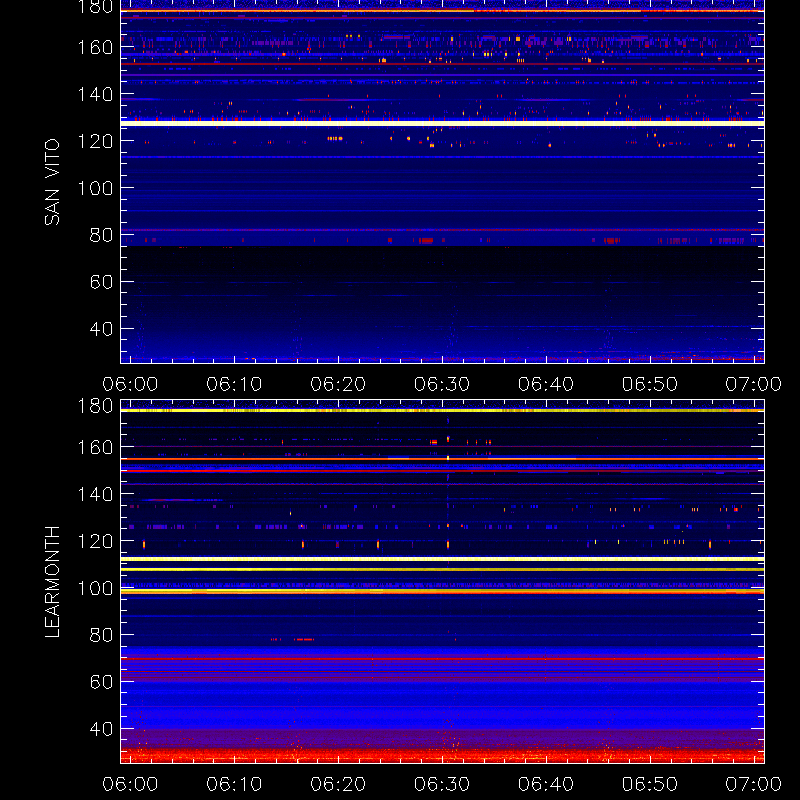Click the LEARMONTH axis label

[52, 581]
